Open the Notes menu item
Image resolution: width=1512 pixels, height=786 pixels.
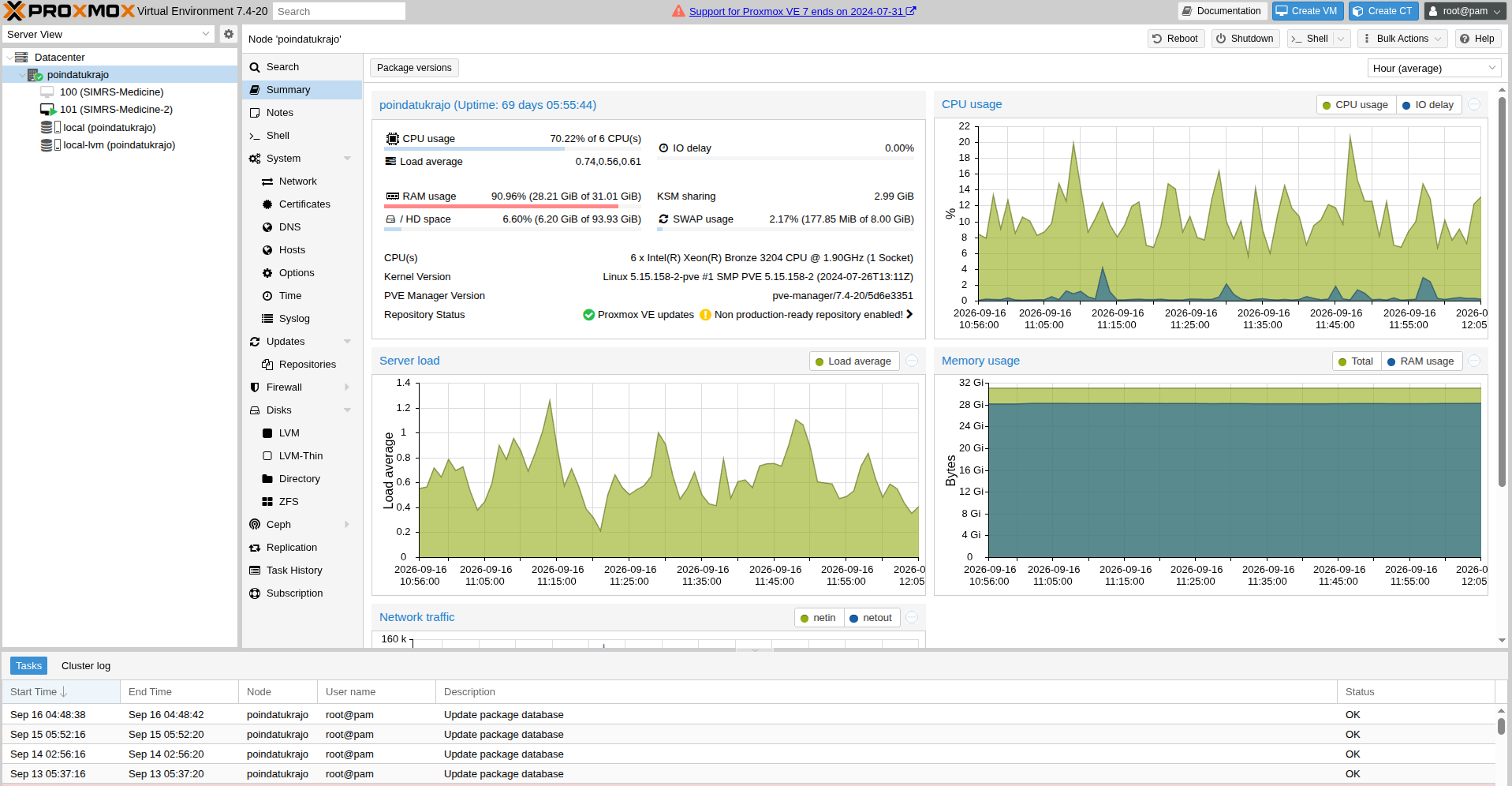[x=302, y=113]
